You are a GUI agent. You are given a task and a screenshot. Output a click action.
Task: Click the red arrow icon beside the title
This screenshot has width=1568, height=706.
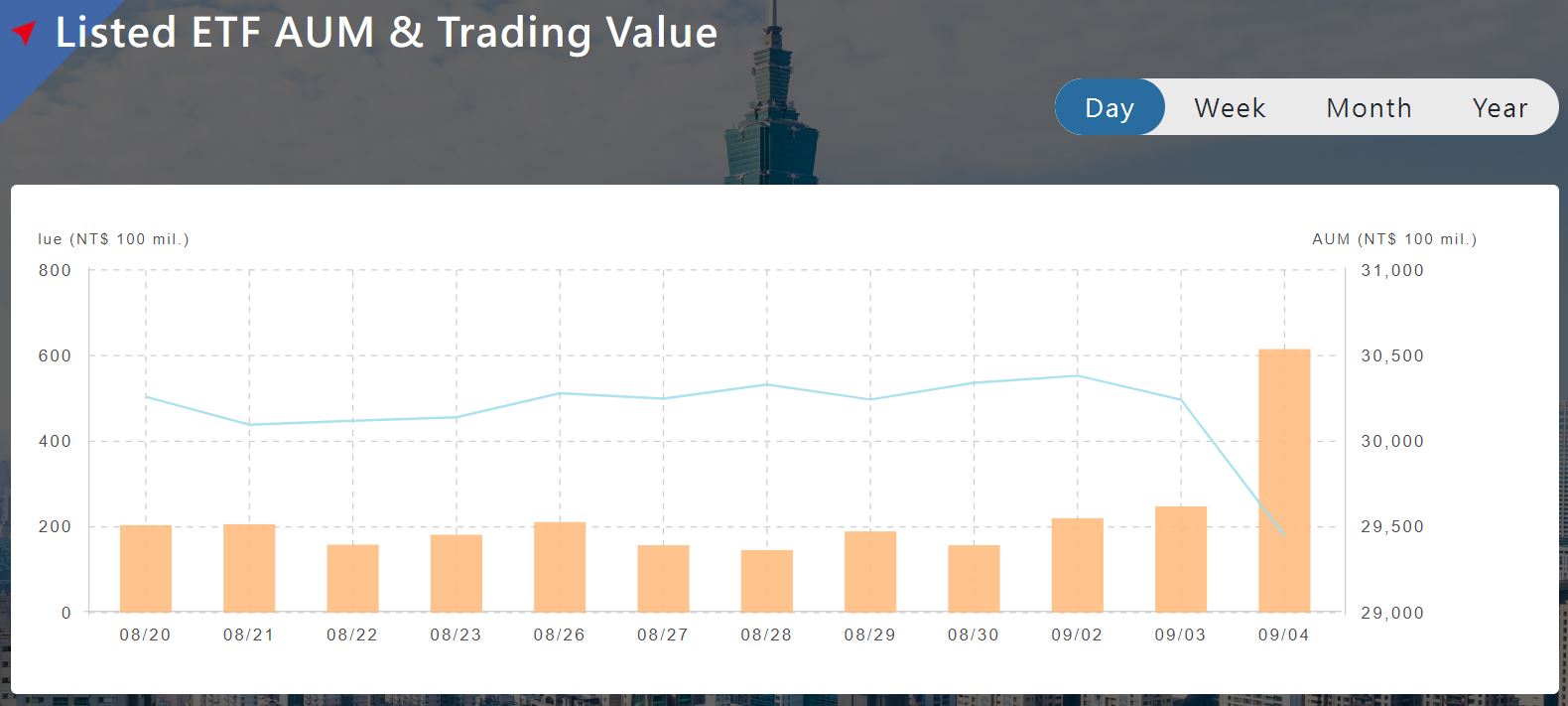pyautogui.click(x=25, y=32)
